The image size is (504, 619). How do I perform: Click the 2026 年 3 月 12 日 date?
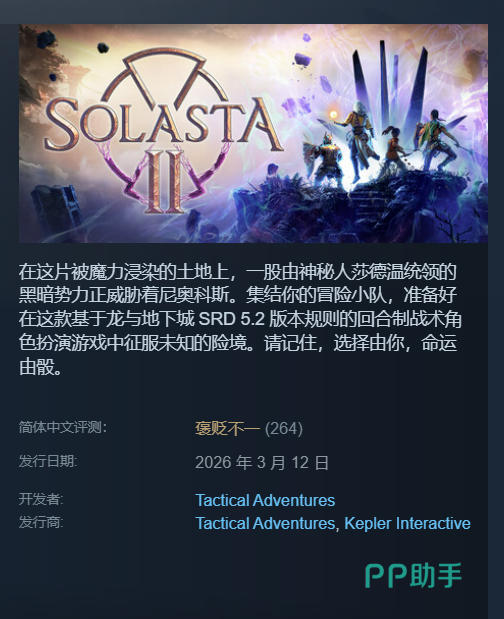262,463
